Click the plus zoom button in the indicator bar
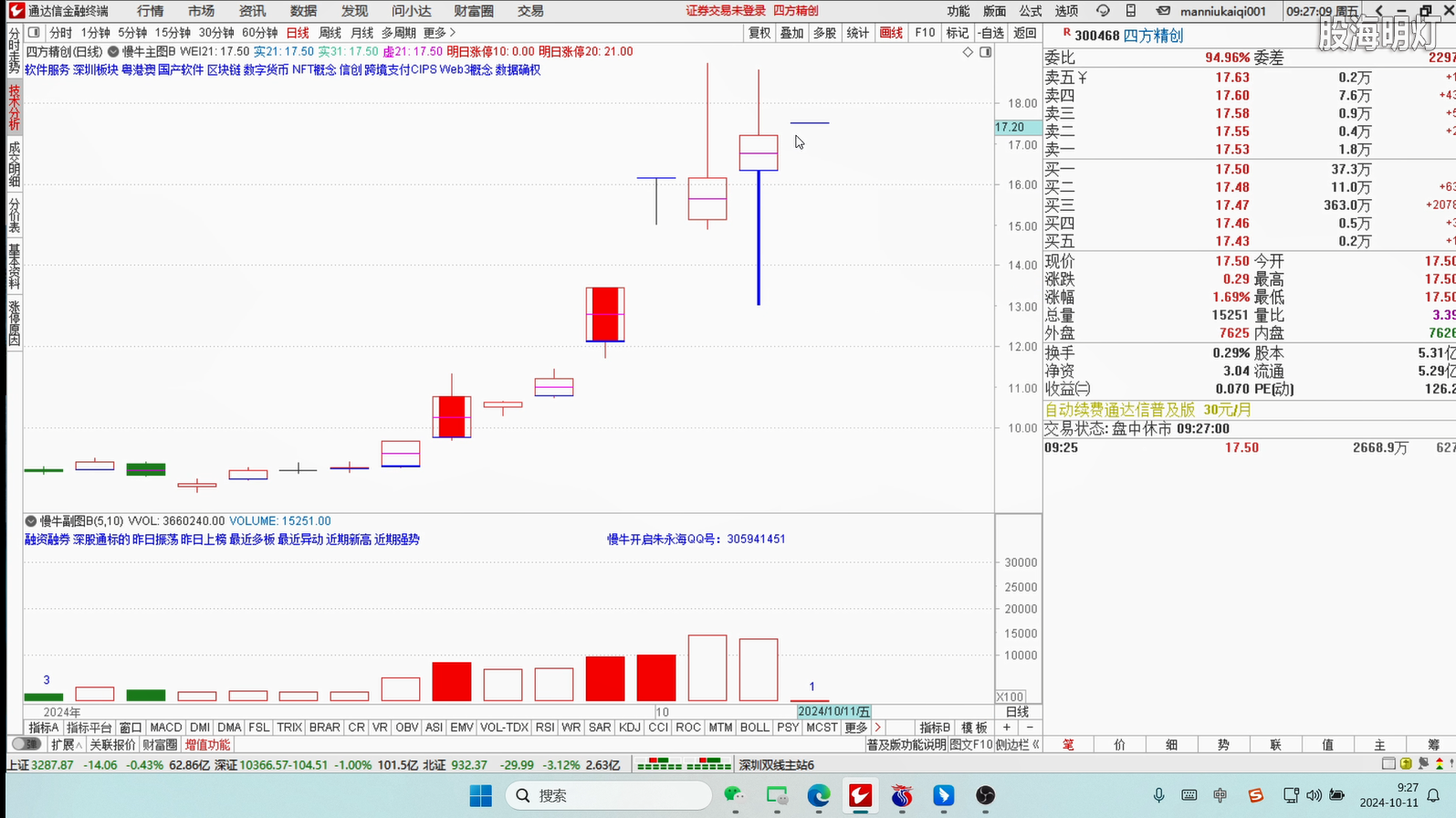The height and width of the screenshot is (818, 1456). click(1006, 728)
